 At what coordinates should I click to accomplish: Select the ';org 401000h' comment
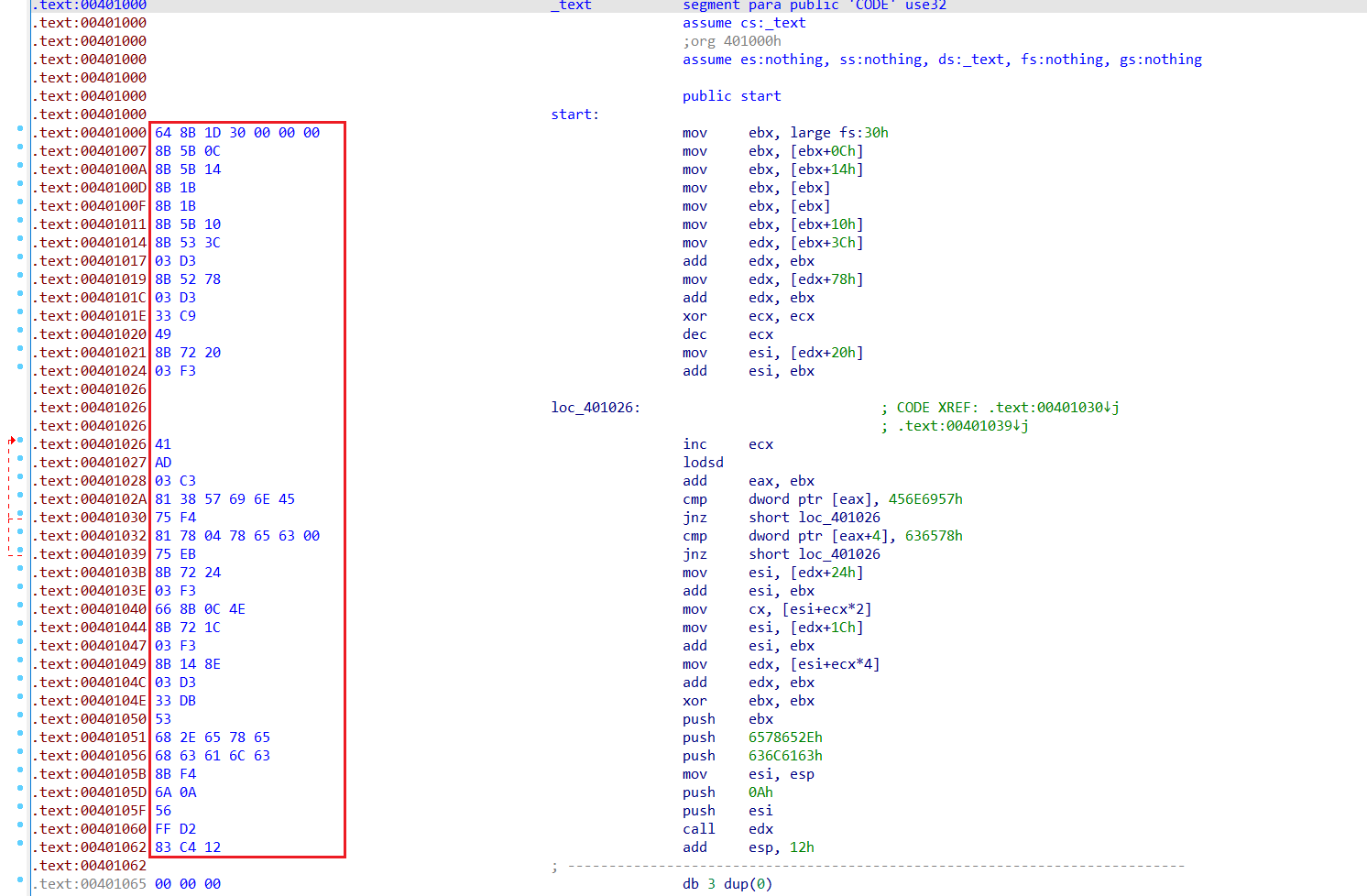pos(732,41)
